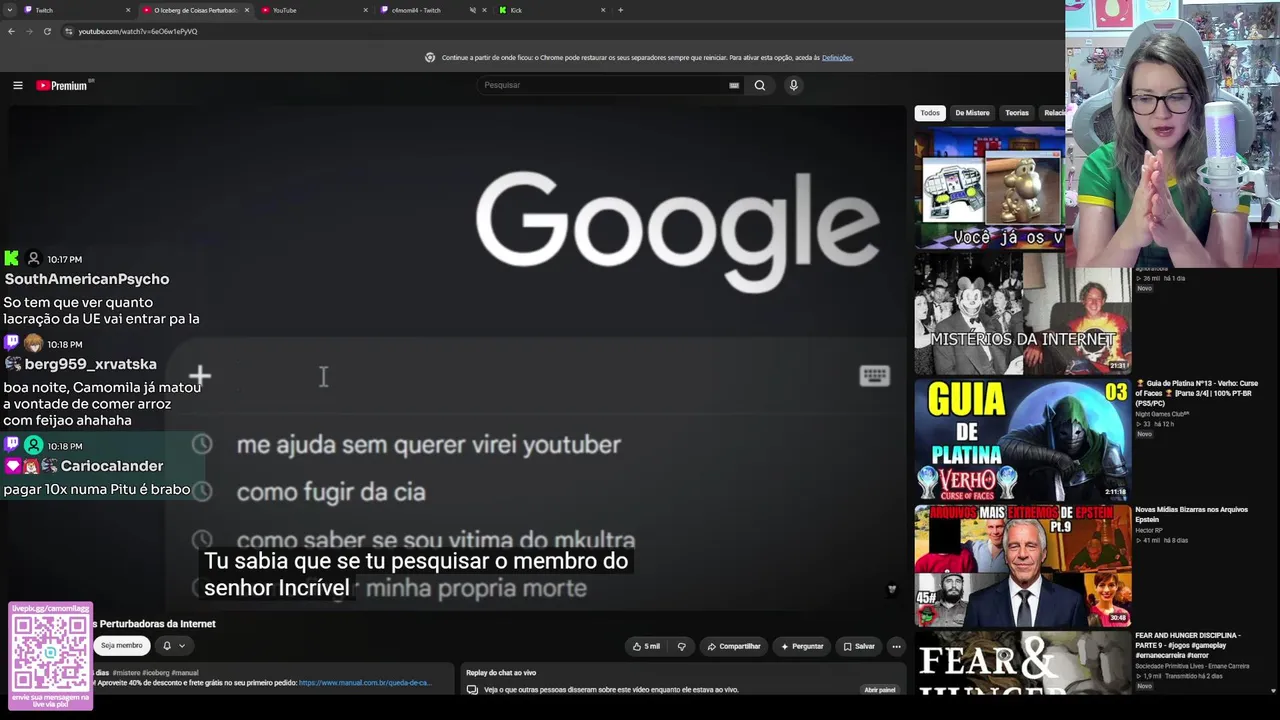Switch to the Kick browser tab

click(552, 10)
